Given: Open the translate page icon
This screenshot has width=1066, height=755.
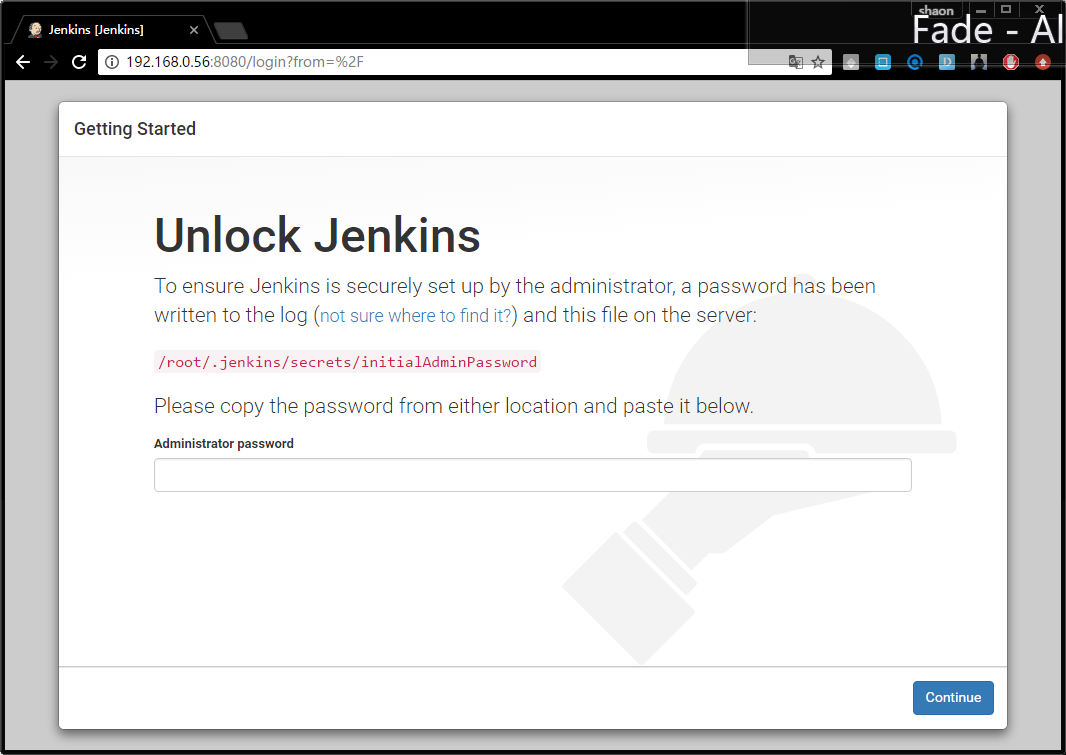Looking at the screenshot, I should pos(795,62).
